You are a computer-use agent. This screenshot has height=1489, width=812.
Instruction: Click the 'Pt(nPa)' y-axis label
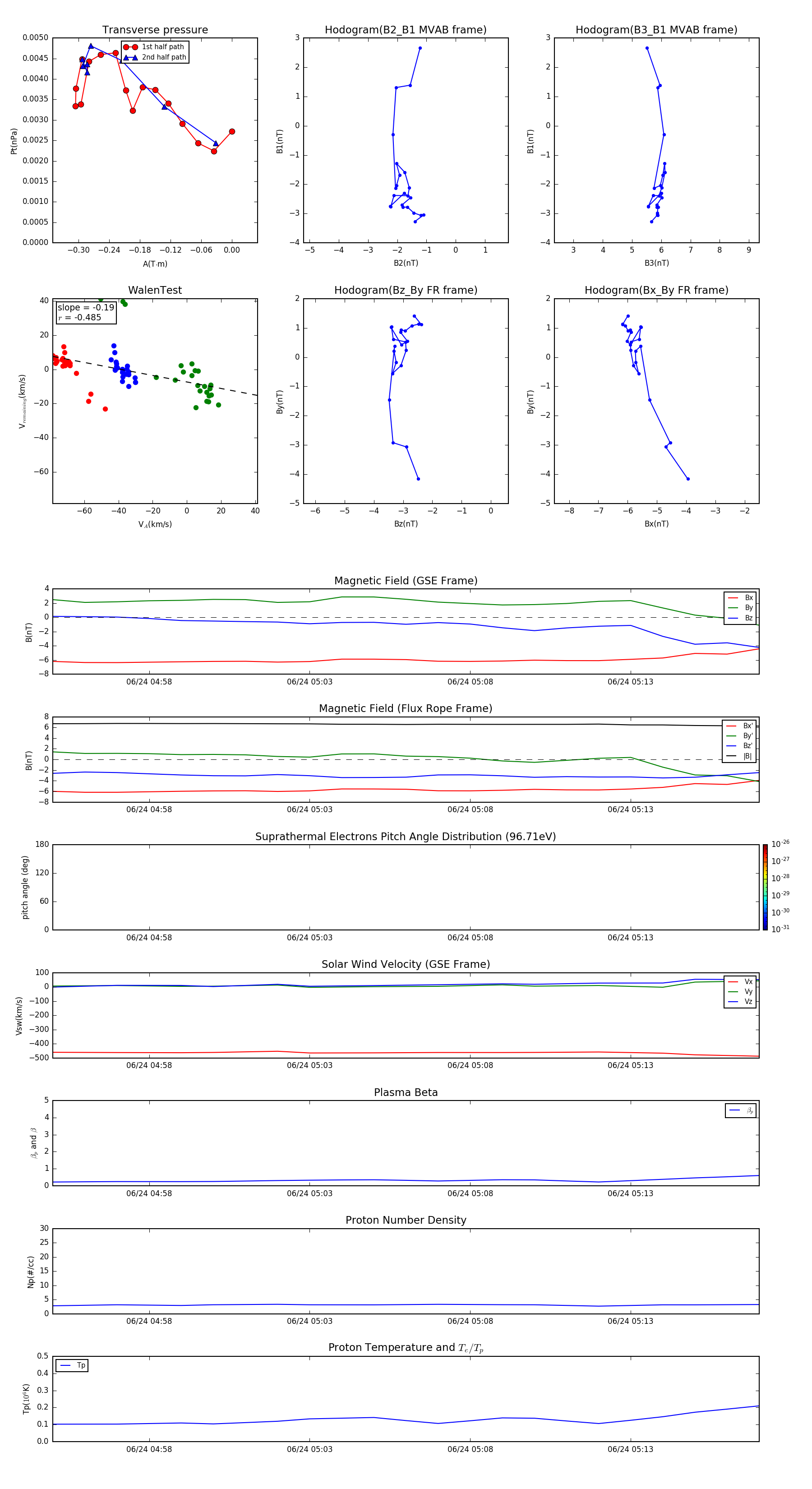pyautogui.click(x=14, y=141)
